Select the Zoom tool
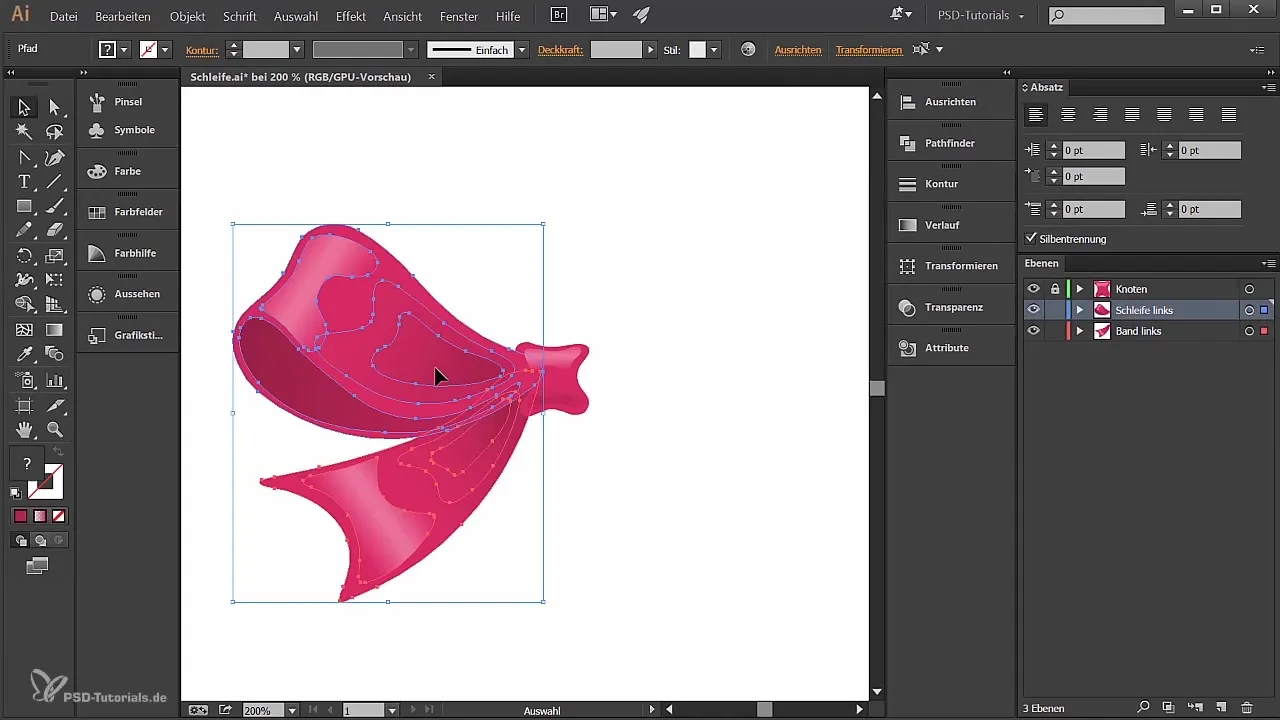 55,430
